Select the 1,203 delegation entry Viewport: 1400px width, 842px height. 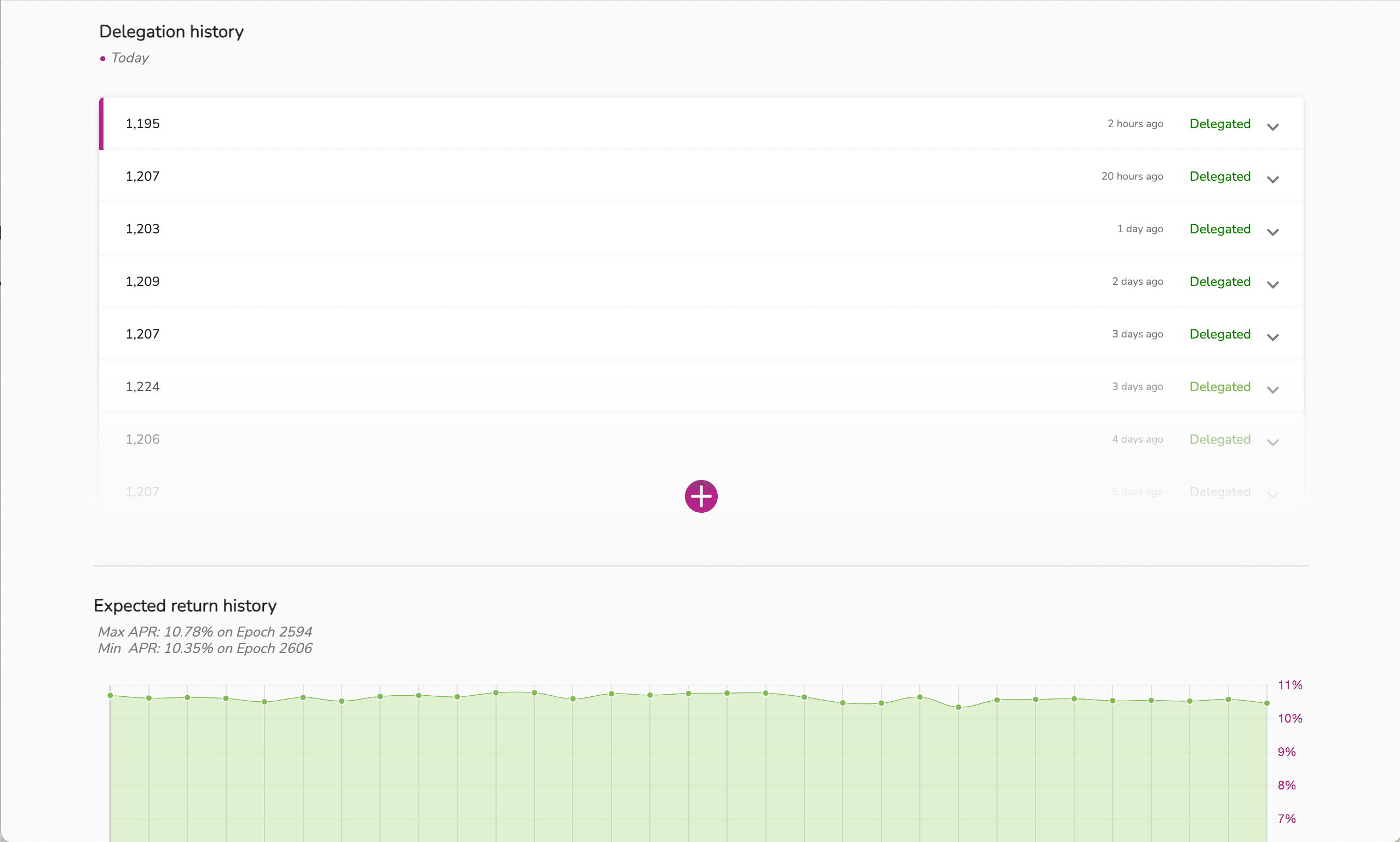pos(143,229)
